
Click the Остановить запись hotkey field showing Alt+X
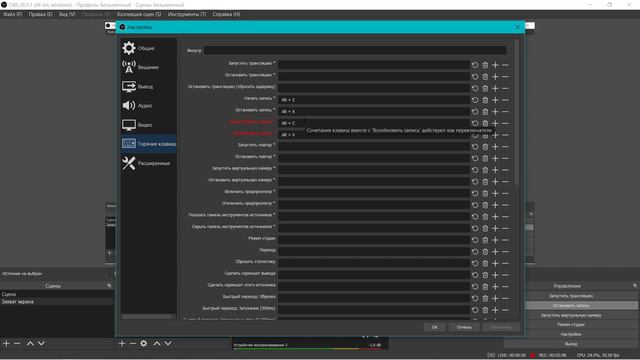pyautogui.click(x=374, y=111)
